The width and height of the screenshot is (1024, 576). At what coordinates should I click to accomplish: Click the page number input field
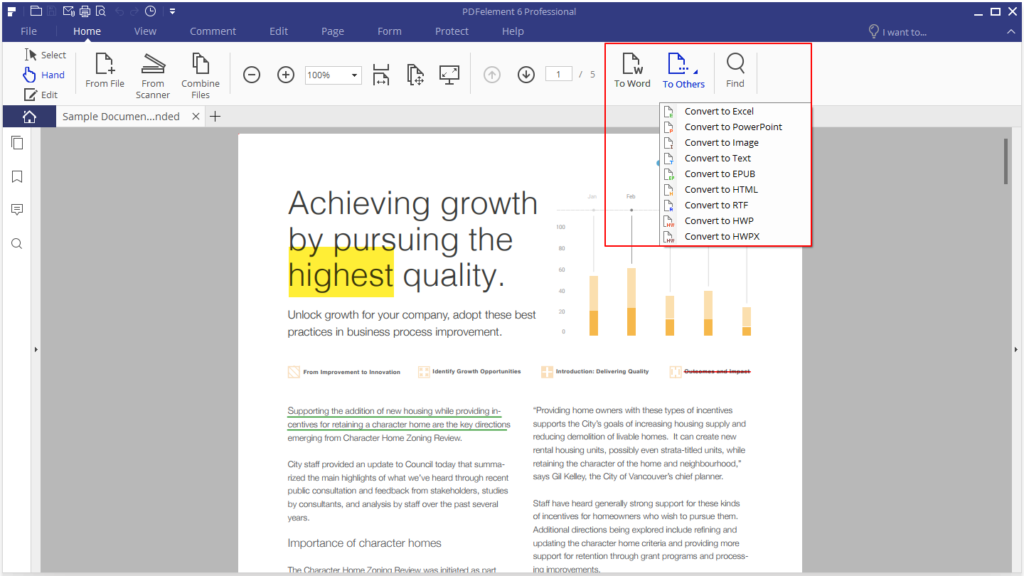pyautogui.click(x=559, y=75)
